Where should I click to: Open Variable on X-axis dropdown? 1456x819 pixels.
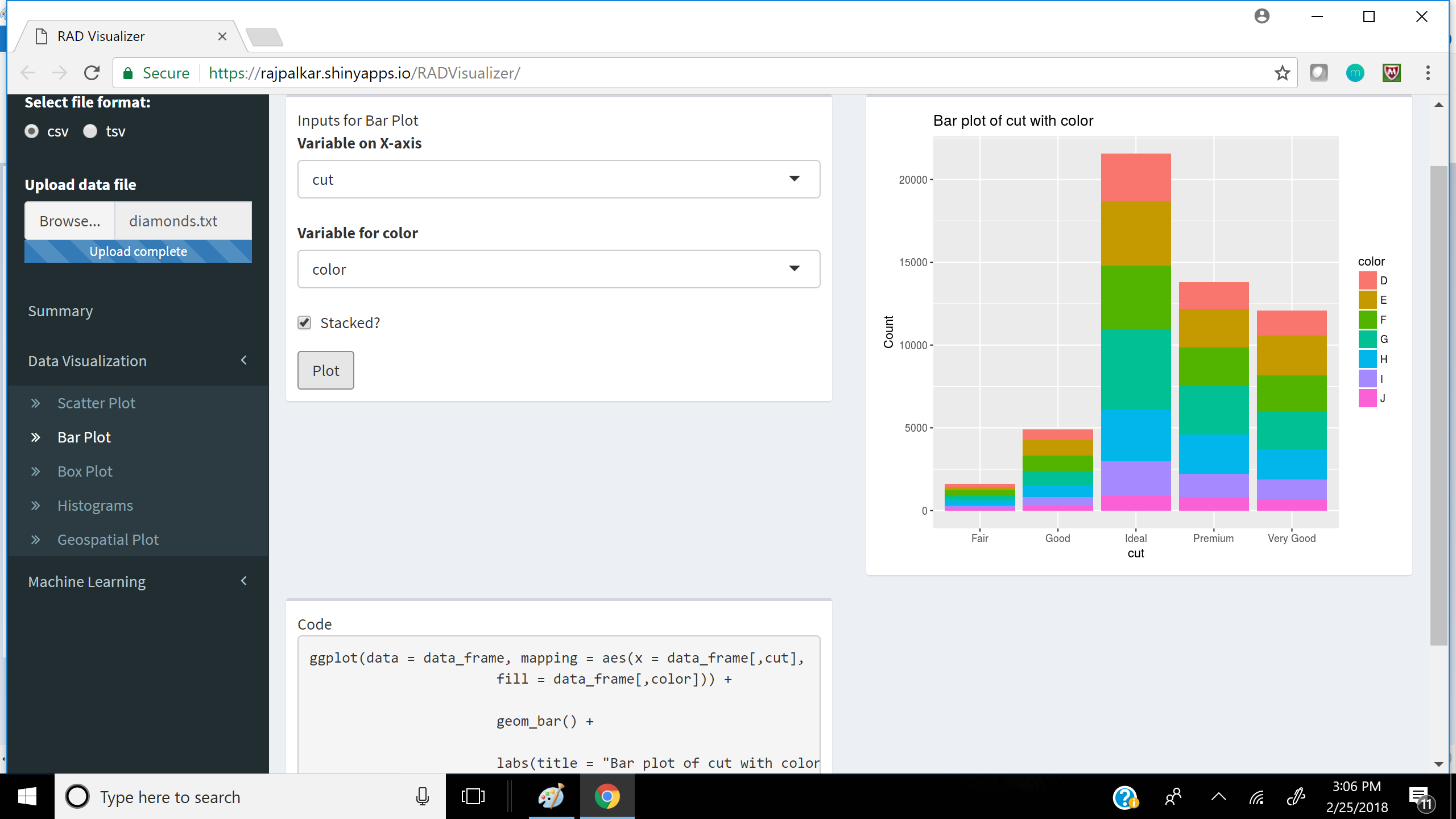[558, 179]
